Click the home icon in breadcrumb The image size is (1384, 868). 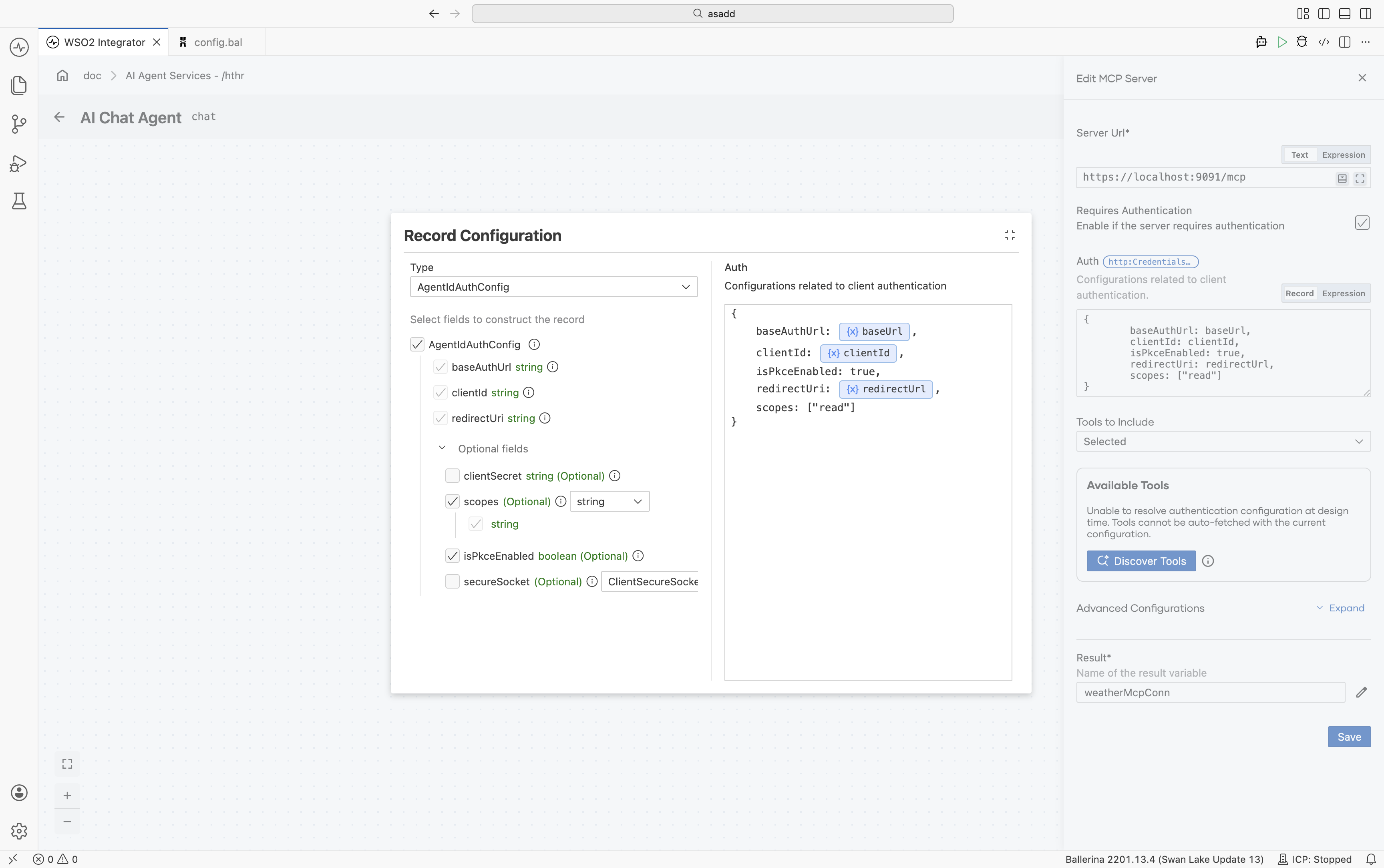tap(62, 75)
